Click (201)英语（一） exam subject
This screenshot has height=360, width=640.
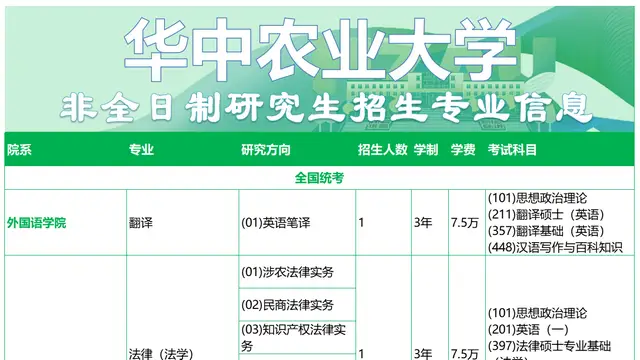[528, 330]
